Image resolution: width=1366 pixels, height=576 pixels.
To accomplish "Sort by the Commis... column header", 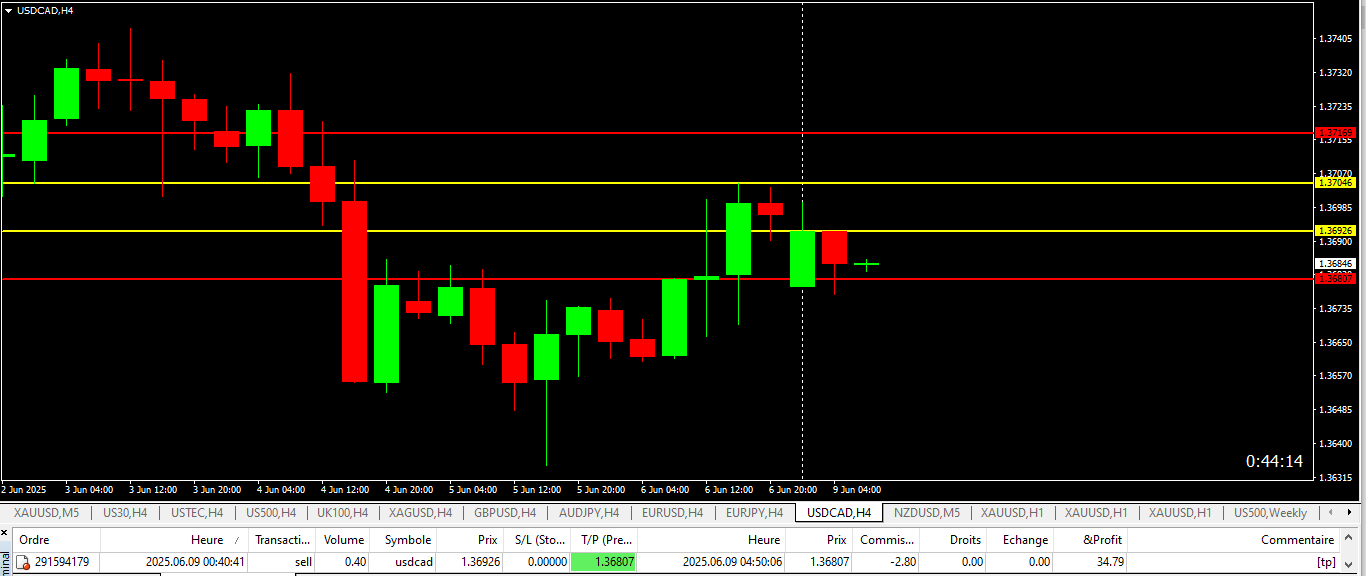I will click(x=886, y=540).
